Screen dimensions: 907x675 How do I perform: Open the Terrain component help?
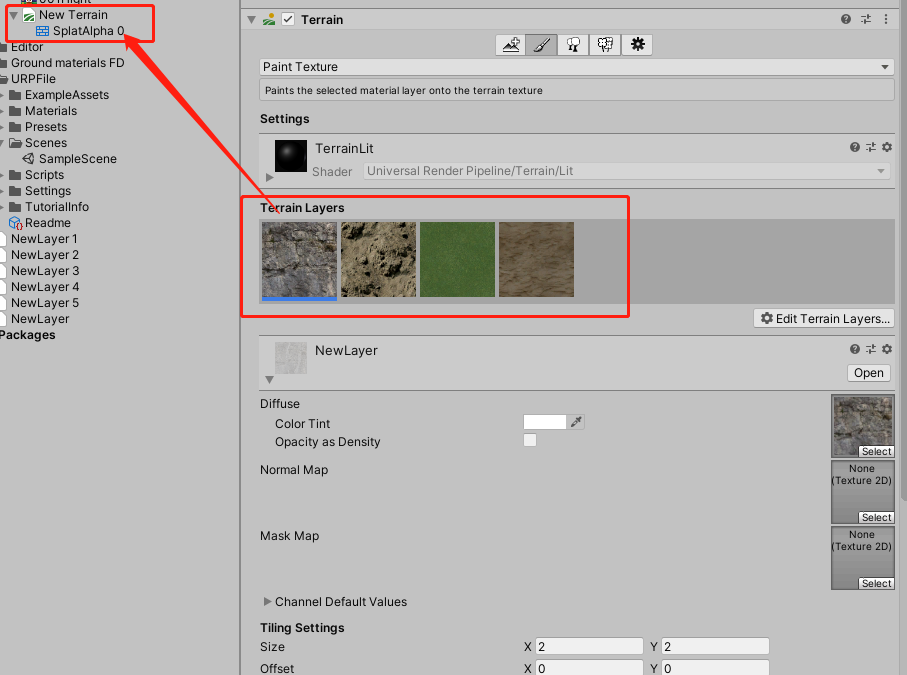click(x=846, y=19)
